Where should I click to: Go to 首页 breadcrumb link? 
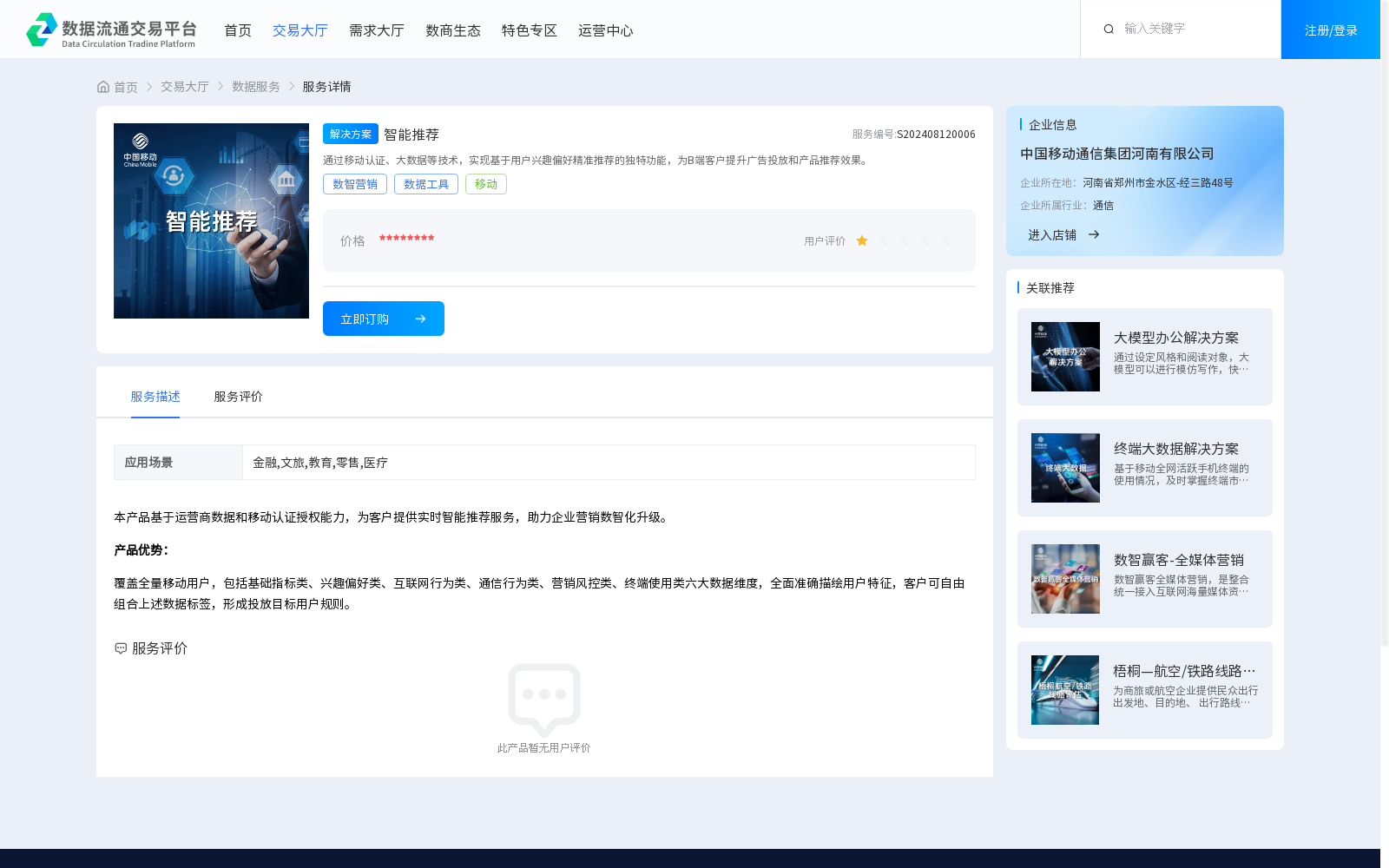tap(126, 87)
